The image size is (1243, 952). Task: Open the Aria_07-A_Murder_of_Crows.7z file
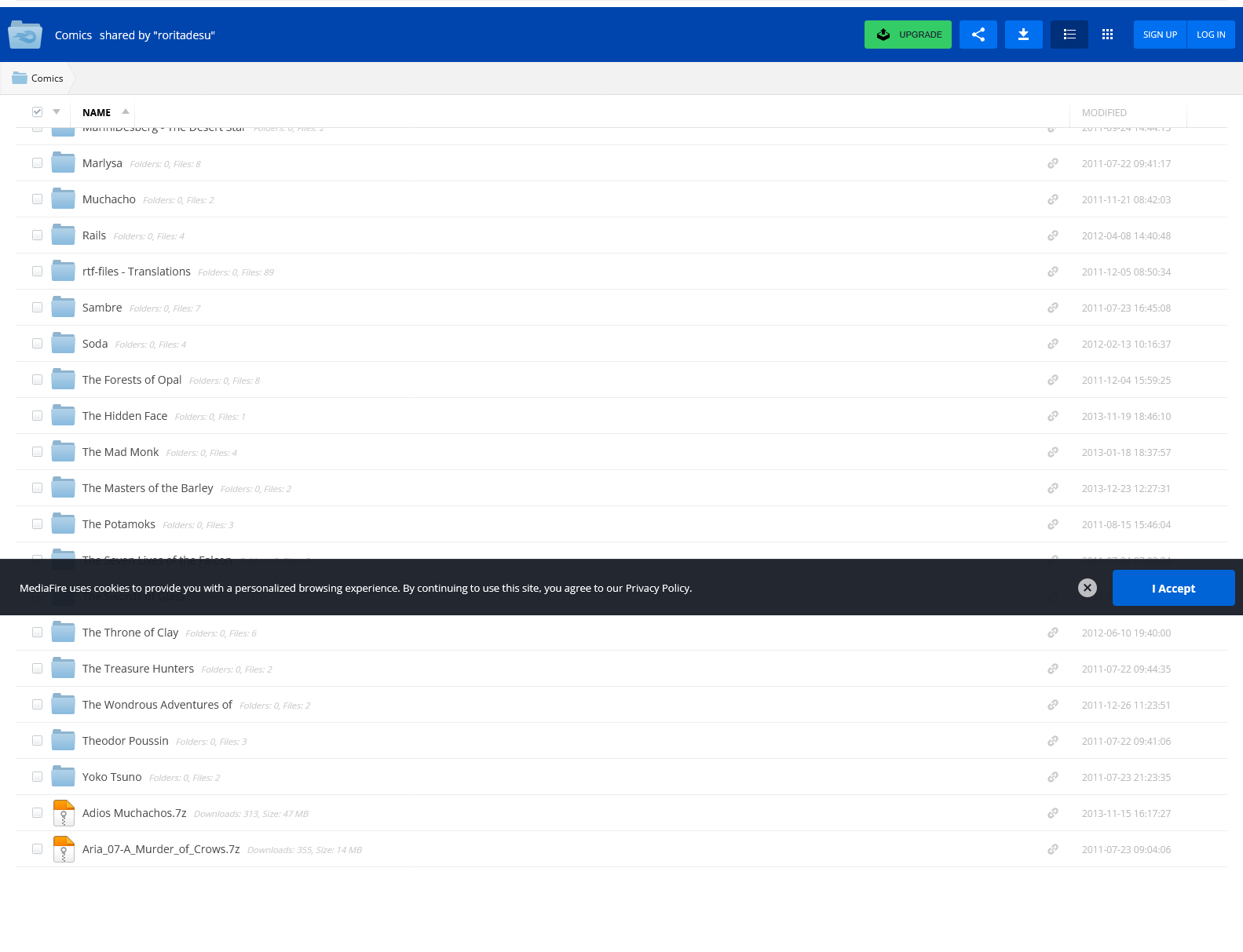(161, 849)
